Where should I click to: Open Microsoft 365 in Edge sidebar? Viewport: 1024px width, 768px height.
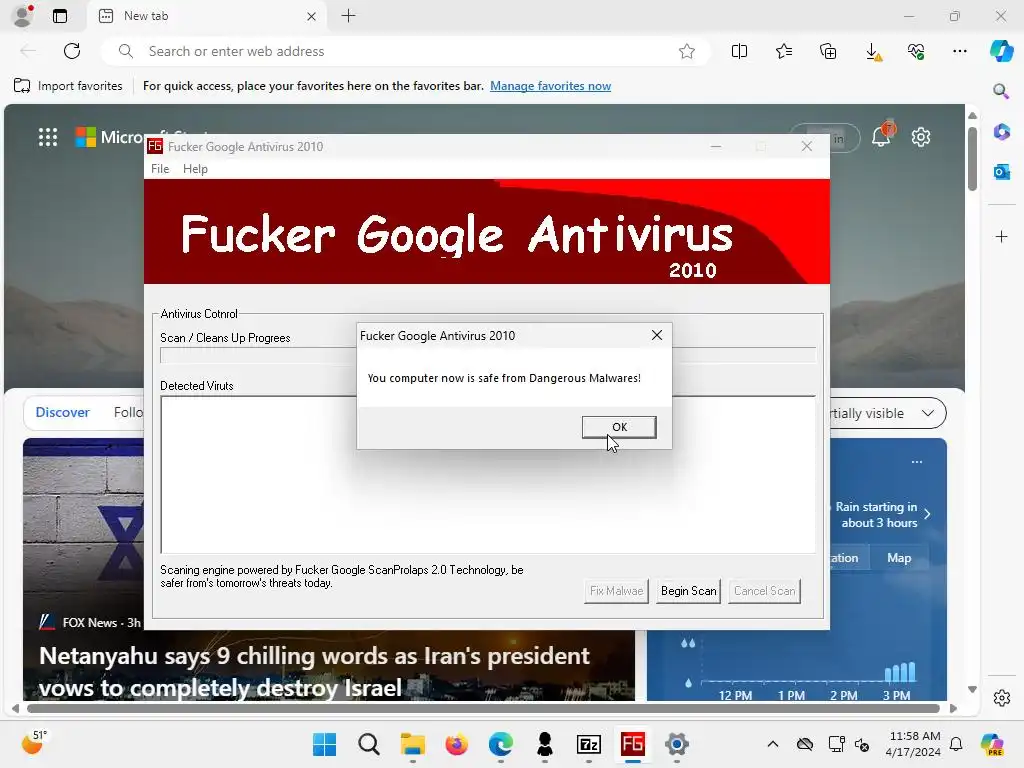(1001, 131)
